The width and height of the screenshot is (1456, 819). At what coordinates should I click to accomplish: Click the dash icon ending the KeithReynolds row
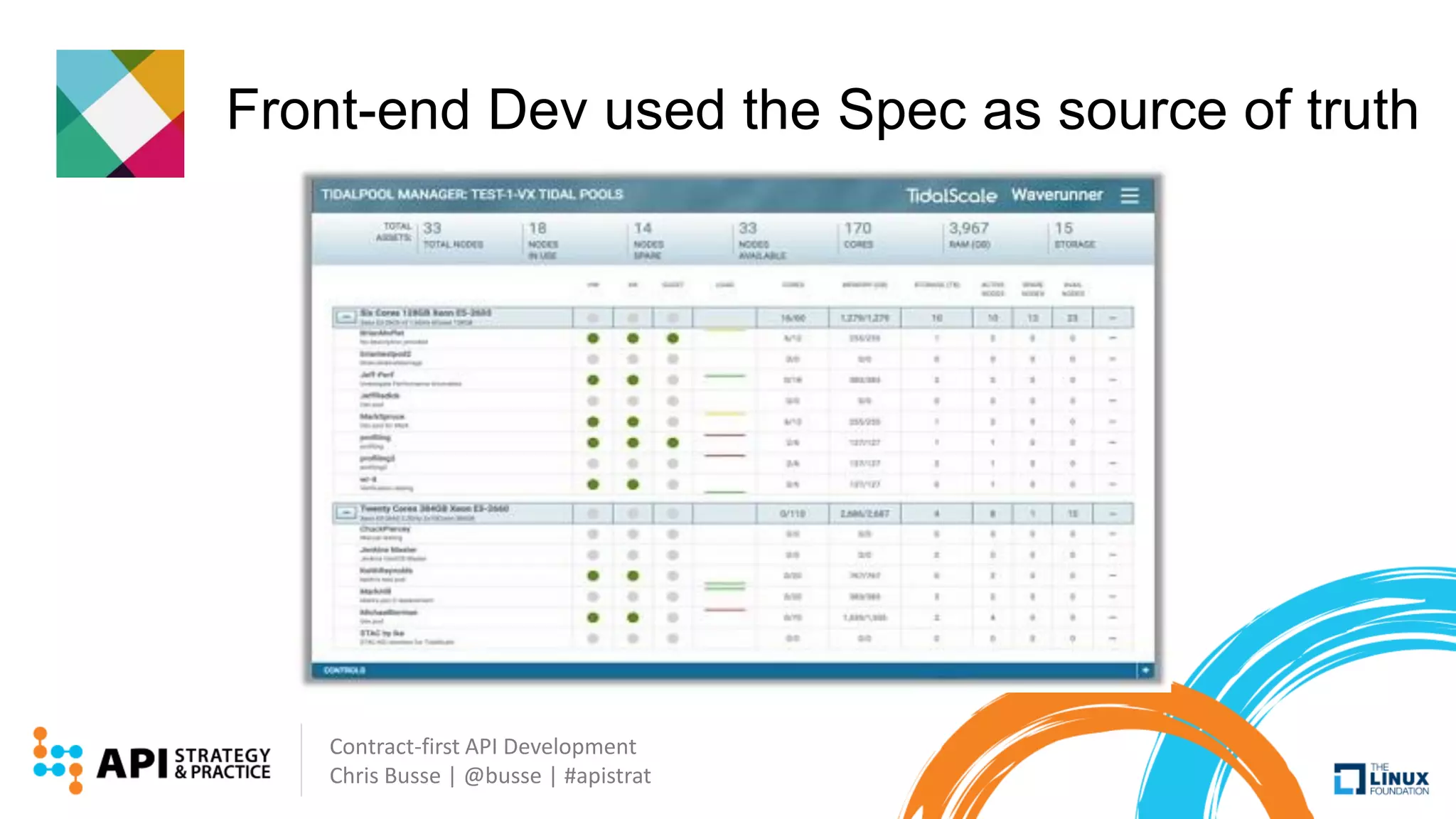1113,576
